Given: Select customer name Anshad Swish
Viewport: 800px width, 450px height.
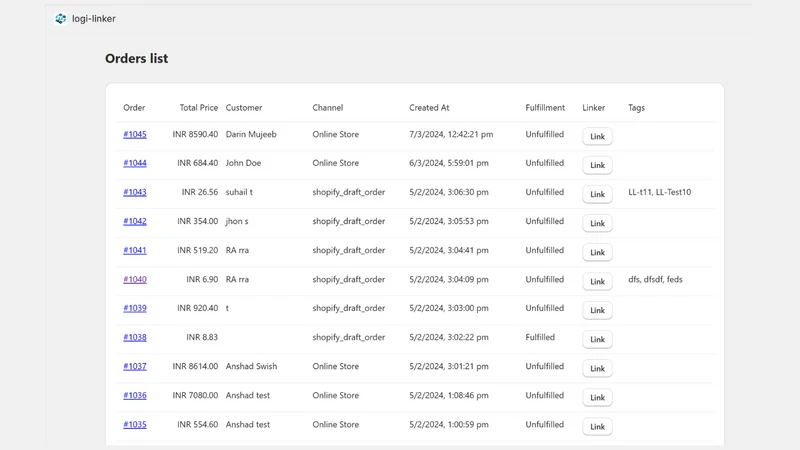Looking at the screenshot, I should [x=252, y=366].
